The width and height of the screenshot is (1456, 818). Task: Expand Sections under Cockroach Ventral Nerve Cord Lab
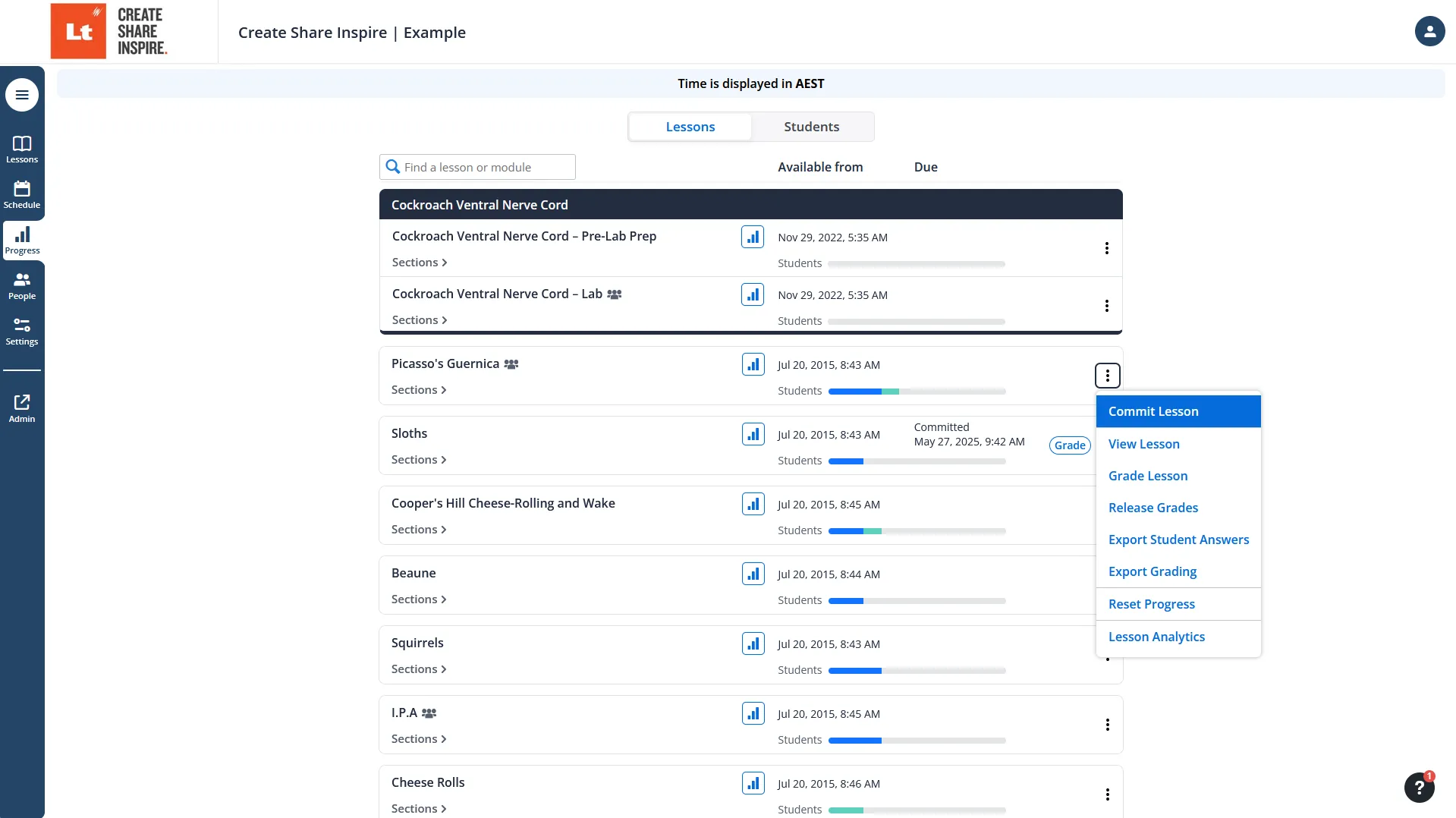tap(420, 320)
